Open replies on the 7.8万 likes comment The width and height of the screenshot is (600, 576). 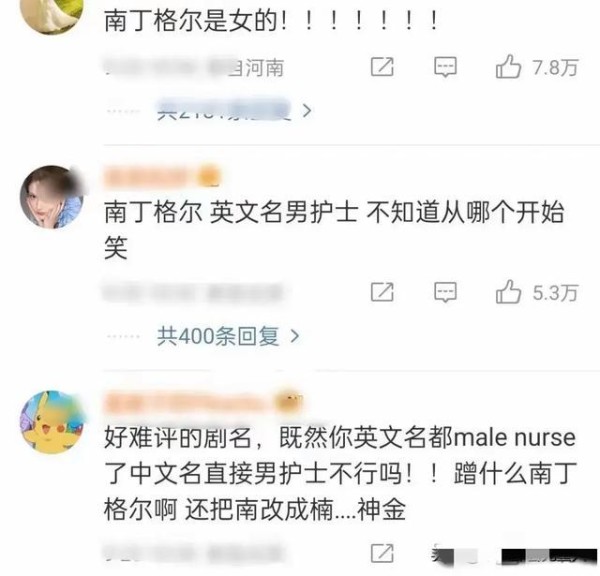[x=445, y=67]
